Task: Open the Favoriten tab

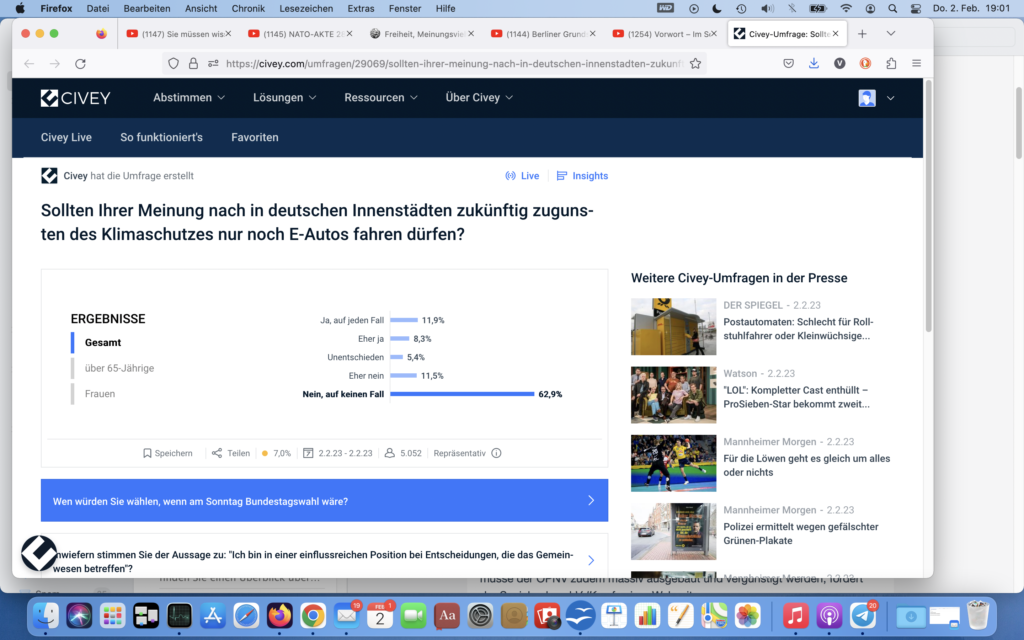Action: (254, 137)
